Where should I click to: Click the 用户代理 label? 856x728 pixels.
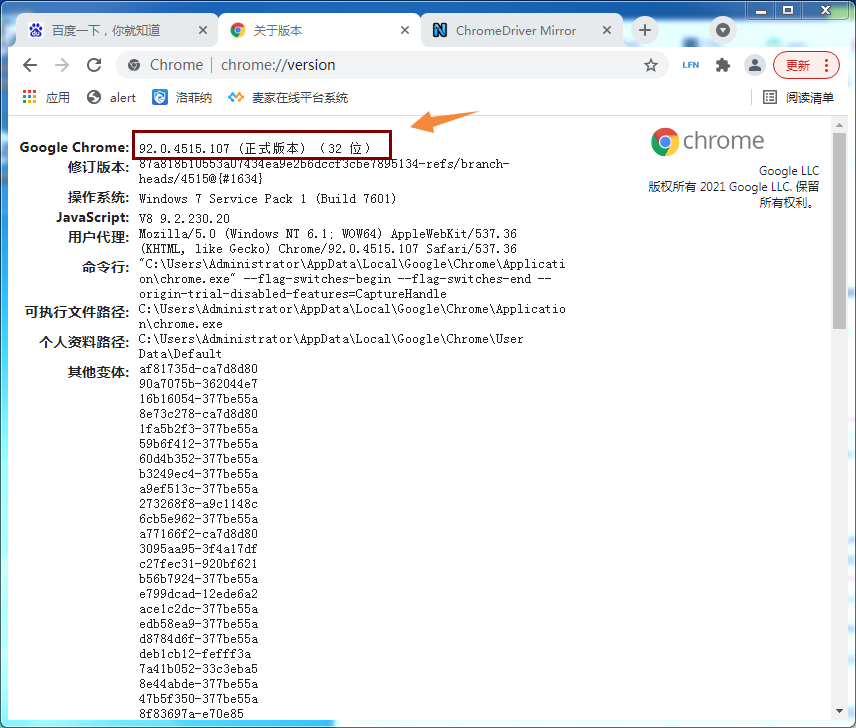pos(98,237)
